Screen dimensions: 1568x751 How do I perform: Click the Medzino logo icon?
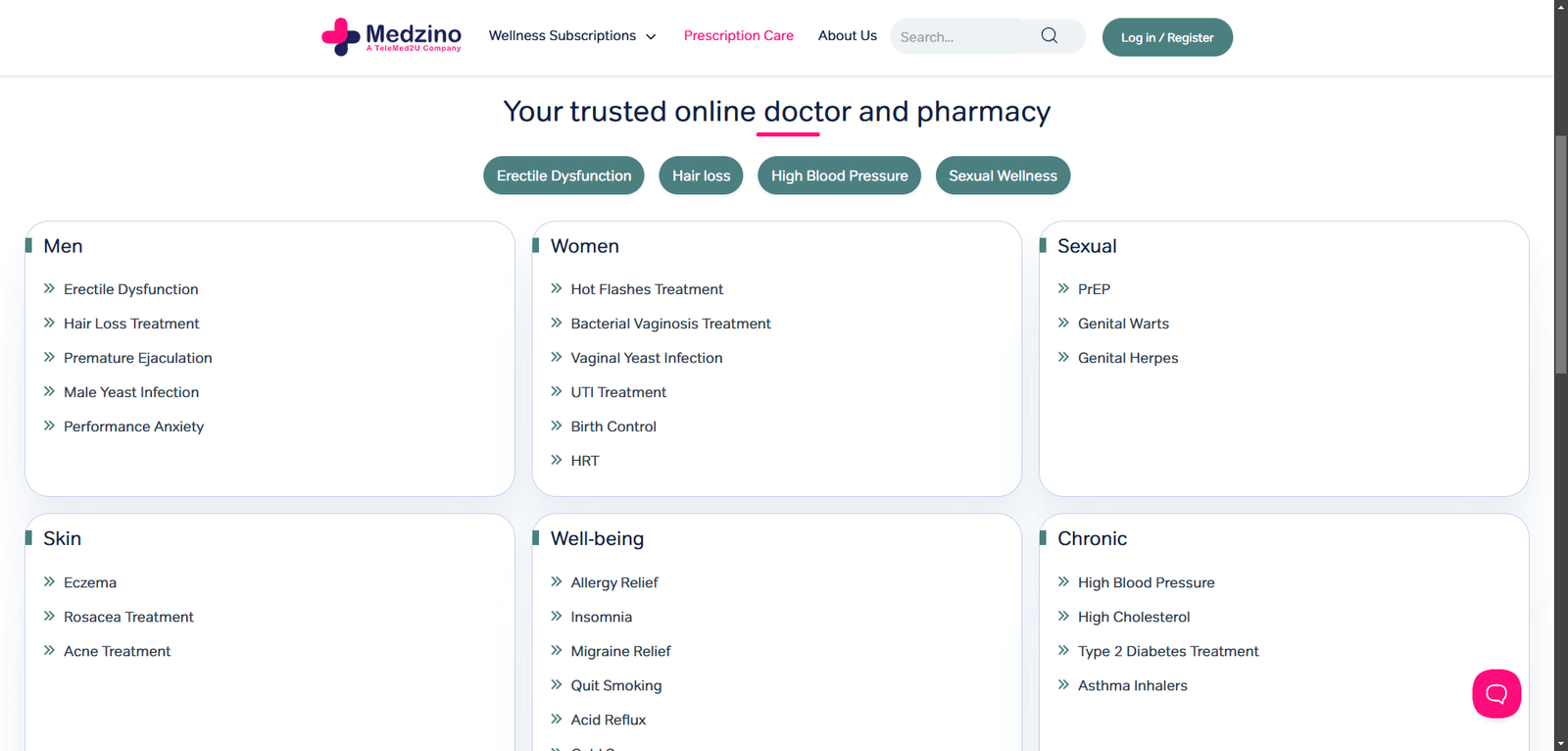(x=341, y=37)
